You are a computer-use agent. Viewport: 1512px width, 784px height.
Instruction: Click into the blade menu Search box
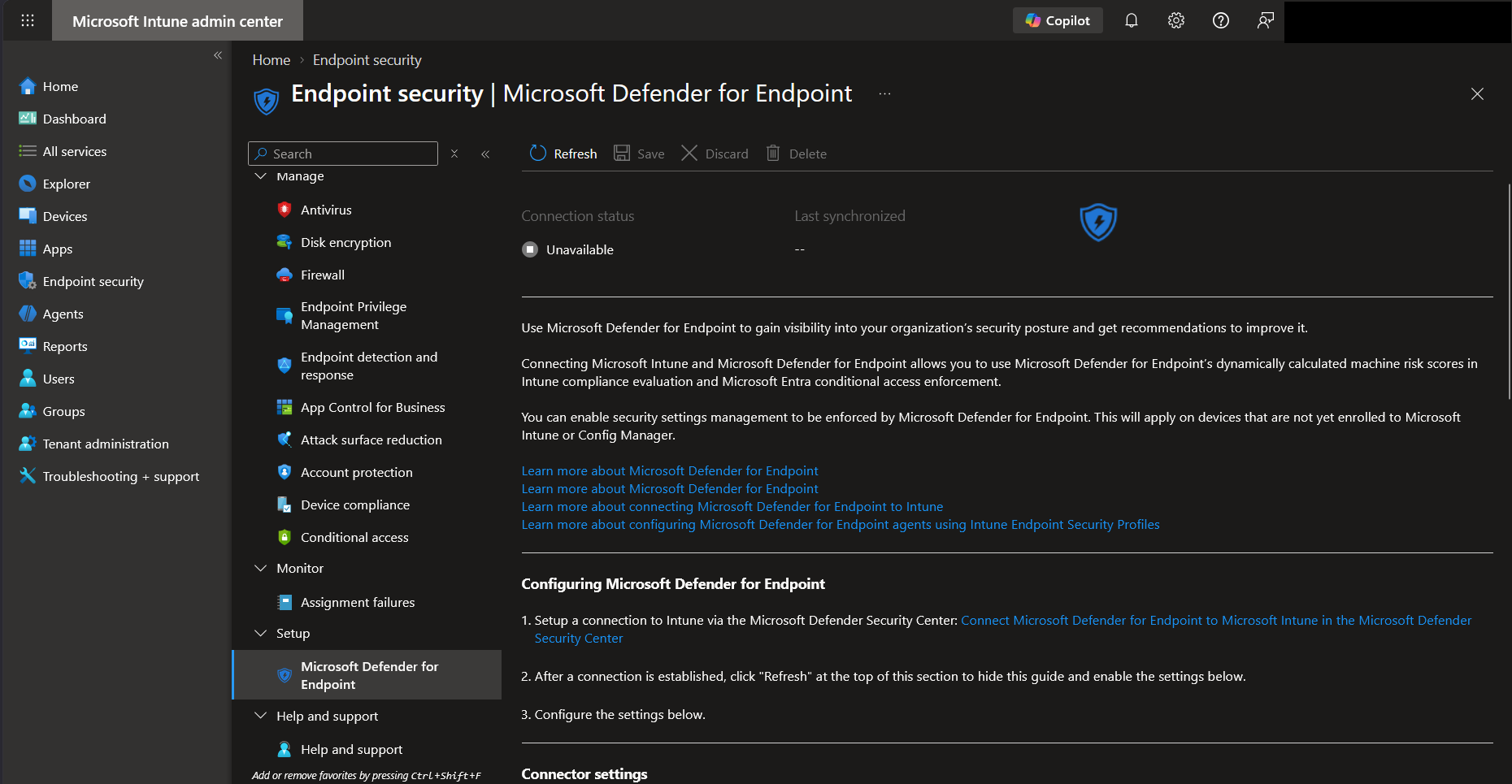click(343, 154)
